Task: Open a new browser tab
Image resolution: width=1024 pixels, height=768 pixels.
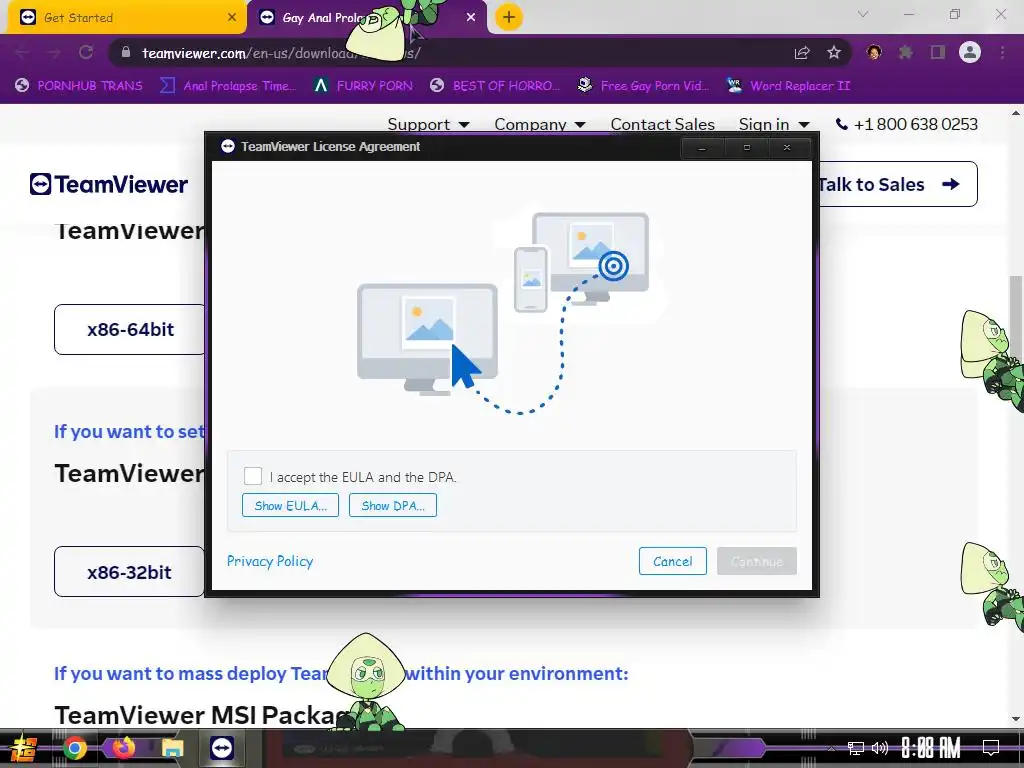Action: [x=509, y=17]
